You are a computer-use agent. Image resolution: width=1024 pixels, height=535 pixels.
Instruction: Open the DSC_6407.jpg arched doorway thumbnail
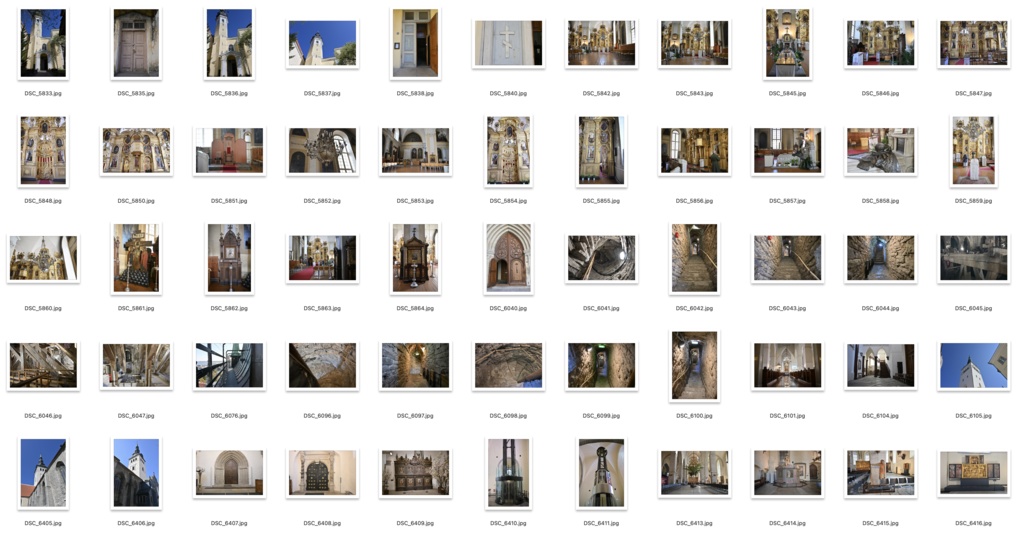[229, 473]
